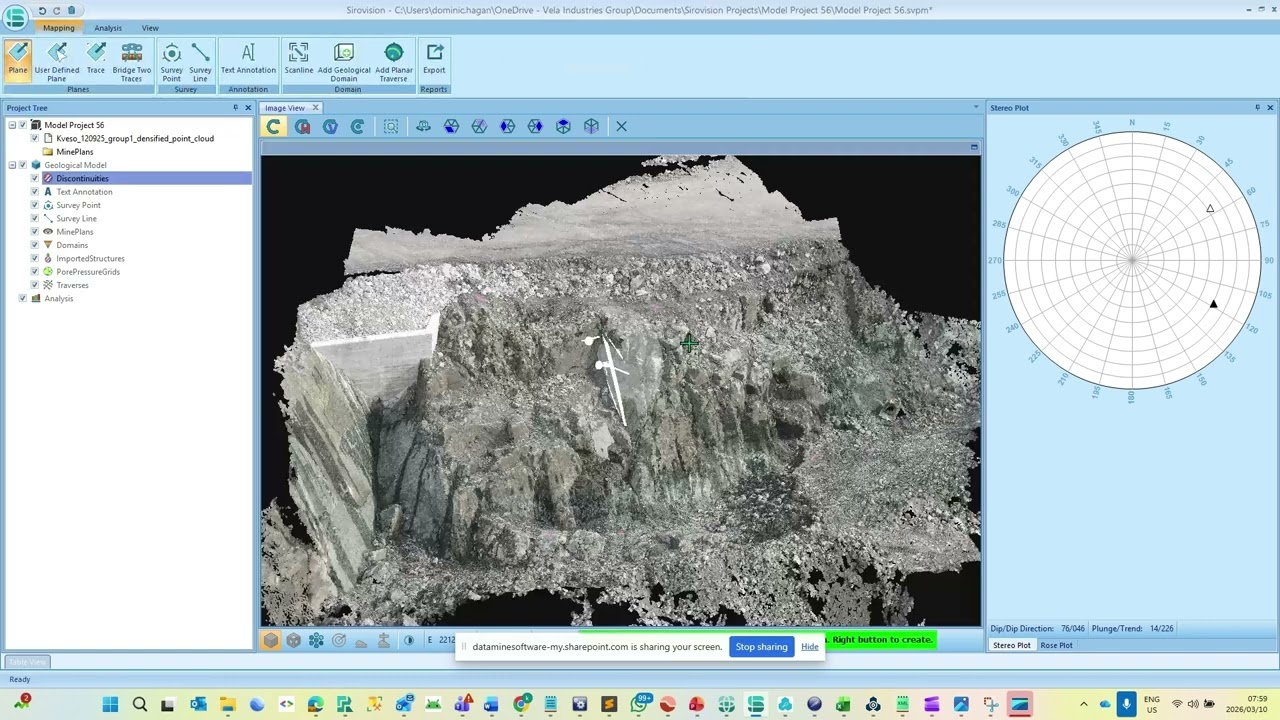1280x720 pixels.
Task: Collapse the Geological Model node
Action: 12,165
